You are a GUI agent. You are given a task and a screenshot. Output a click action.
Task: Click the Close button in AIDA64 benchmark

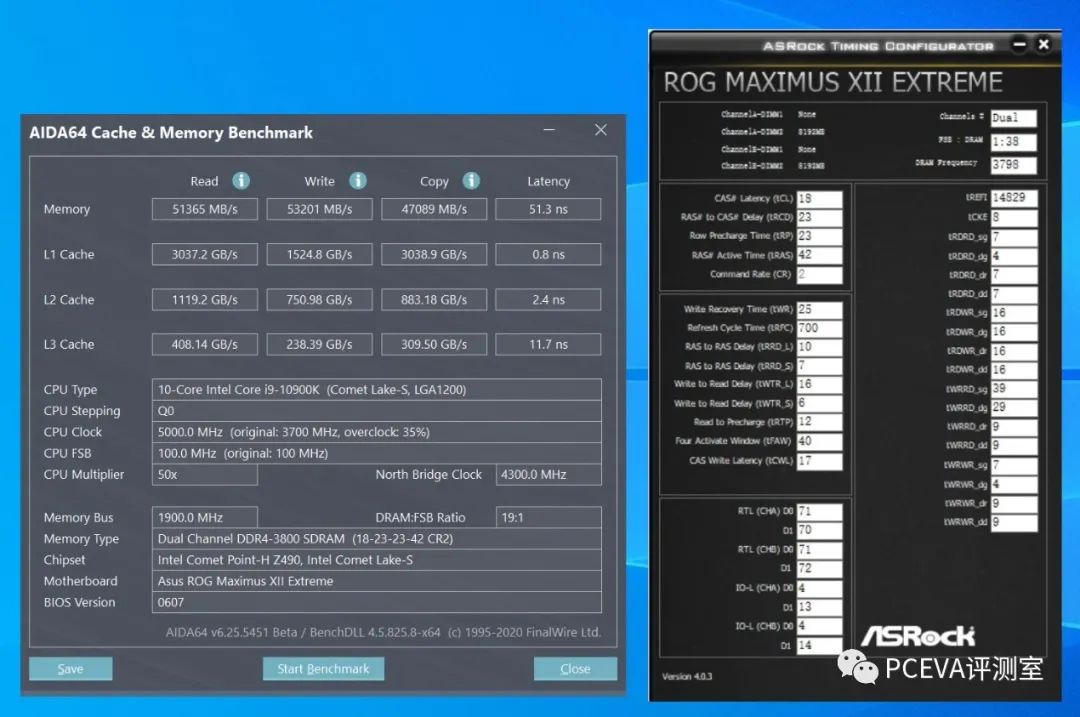(575, 668)
